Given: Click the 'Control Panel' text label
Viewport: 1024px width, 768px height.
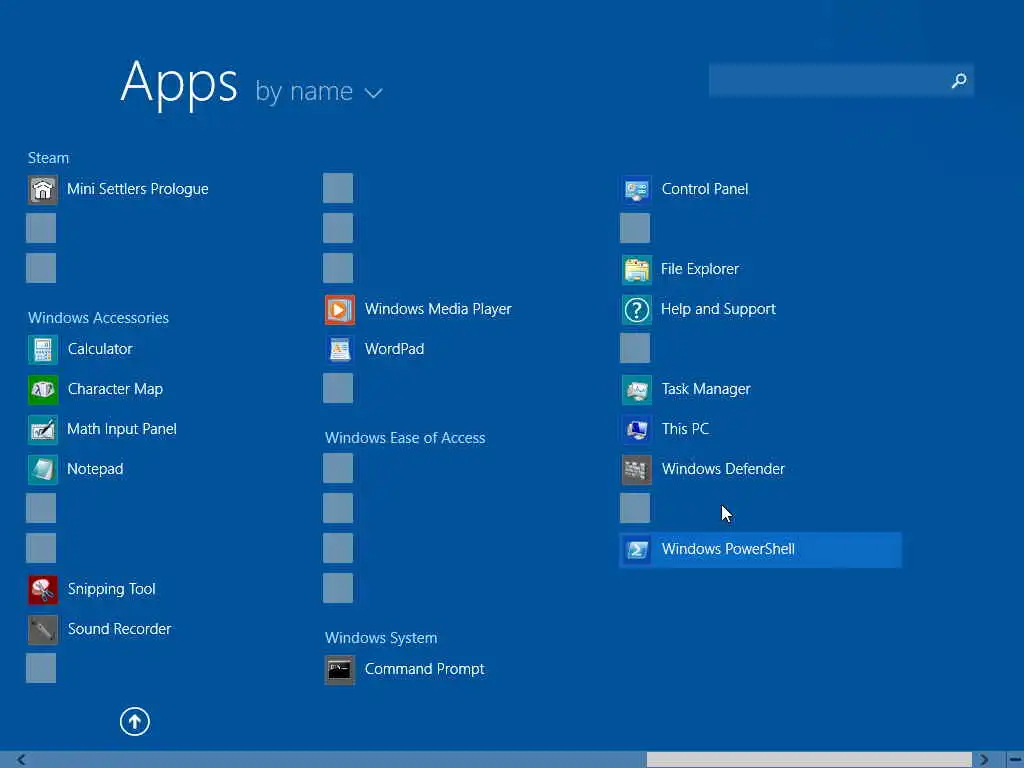Looking at the screenshot, I should [x=705, y=189].
